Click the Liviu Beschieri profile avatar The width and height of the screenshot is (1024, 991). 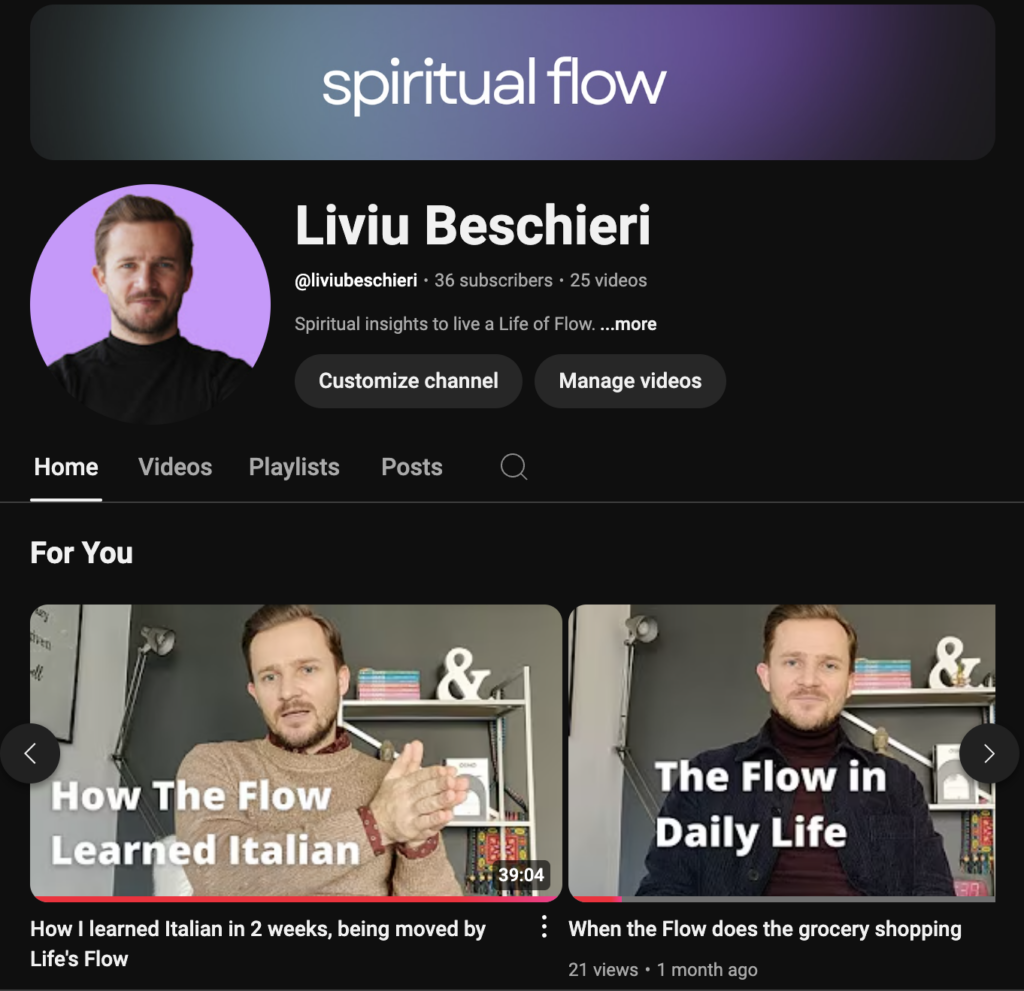tap(150, 304)
